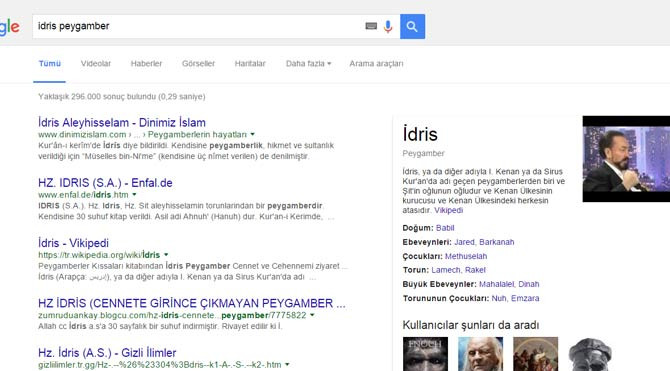Click the Nuh link

click(x=499, y=298)
